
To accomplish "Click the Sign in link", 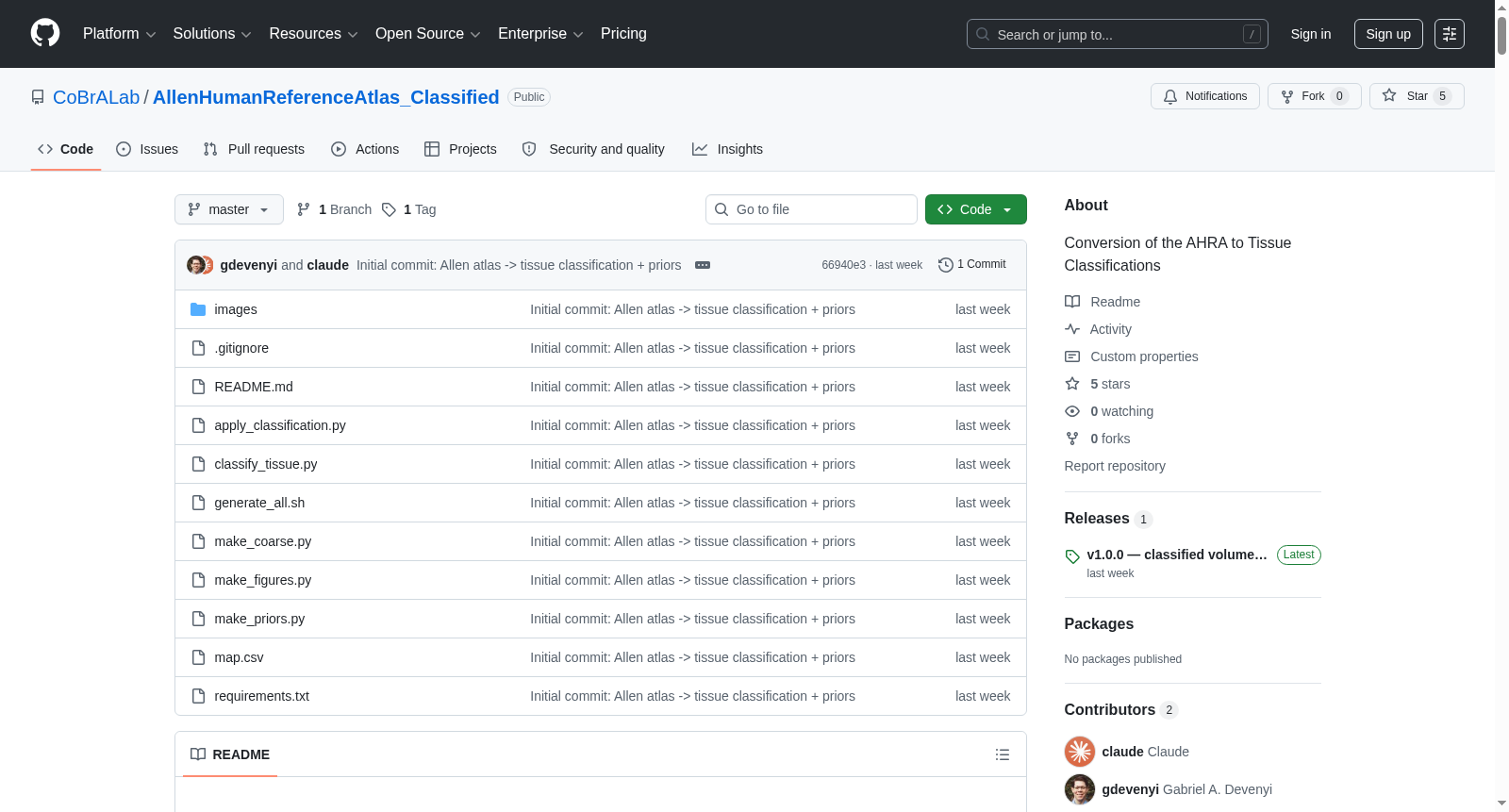I will click(1311, 34).
